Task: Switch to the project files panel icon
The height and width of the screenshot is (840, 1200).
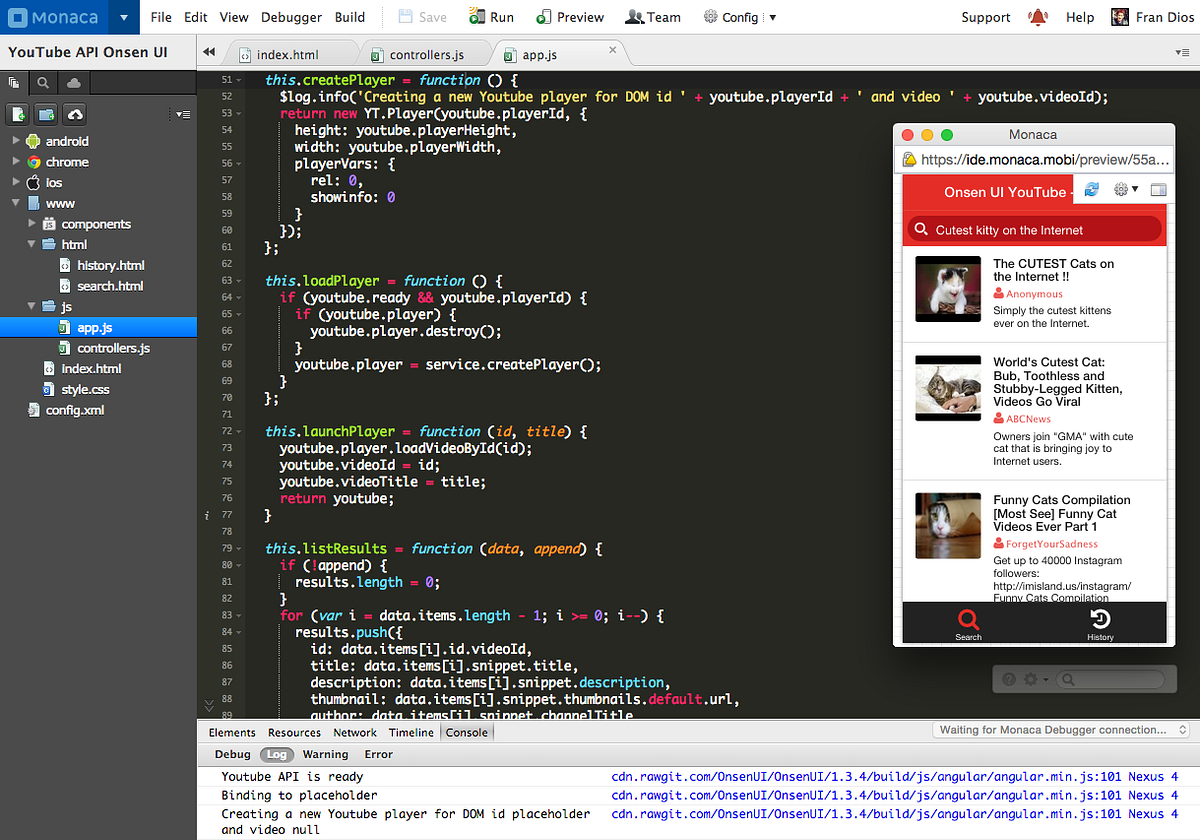Action: 14,83
